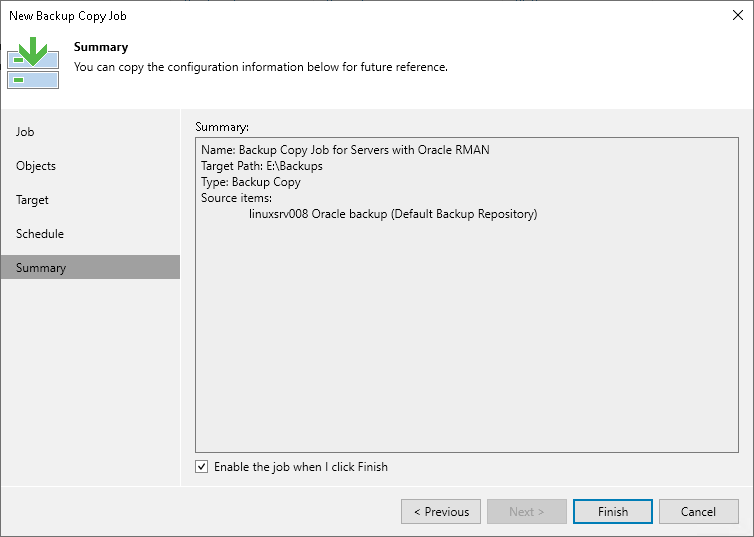Go to the Objects wizard step
Image resolution: width=754 pixels, height=537 pixels.
click(90, 166)
